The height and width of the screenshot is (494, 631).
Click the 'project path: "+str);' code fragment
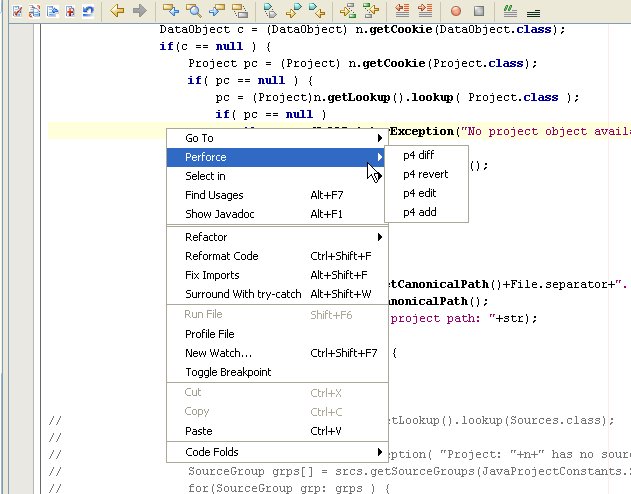(x=464, y=319)
